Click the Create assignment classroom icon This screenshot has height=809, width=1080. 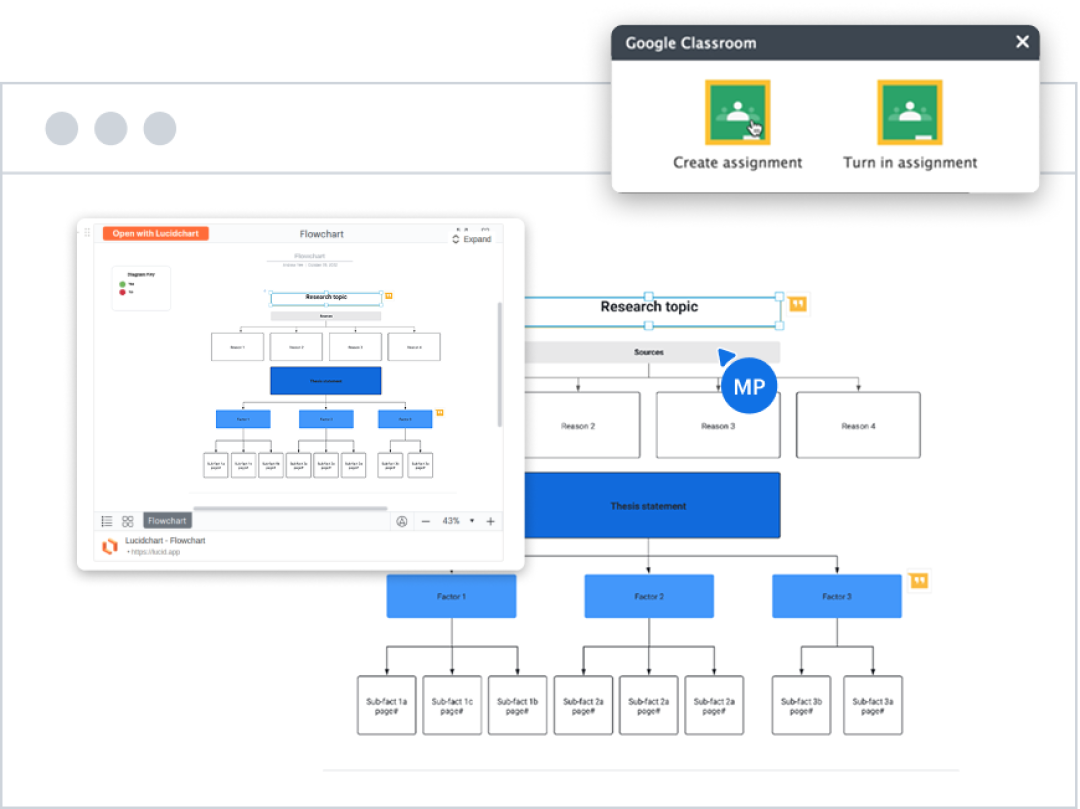[x=737, y=112]
